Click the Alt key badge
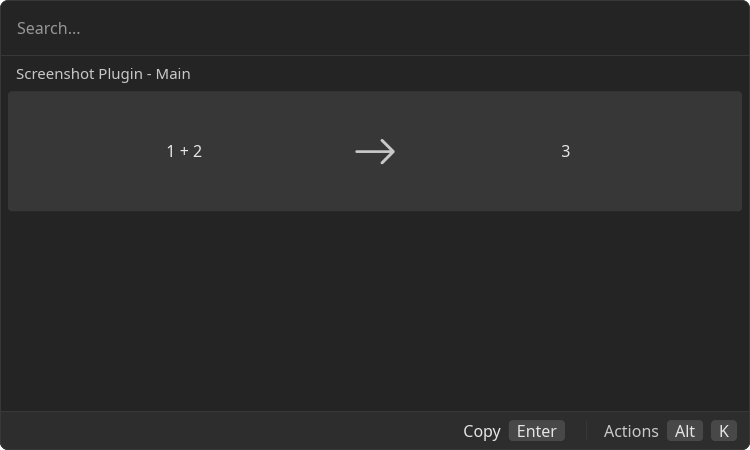 tap(685, 431)
